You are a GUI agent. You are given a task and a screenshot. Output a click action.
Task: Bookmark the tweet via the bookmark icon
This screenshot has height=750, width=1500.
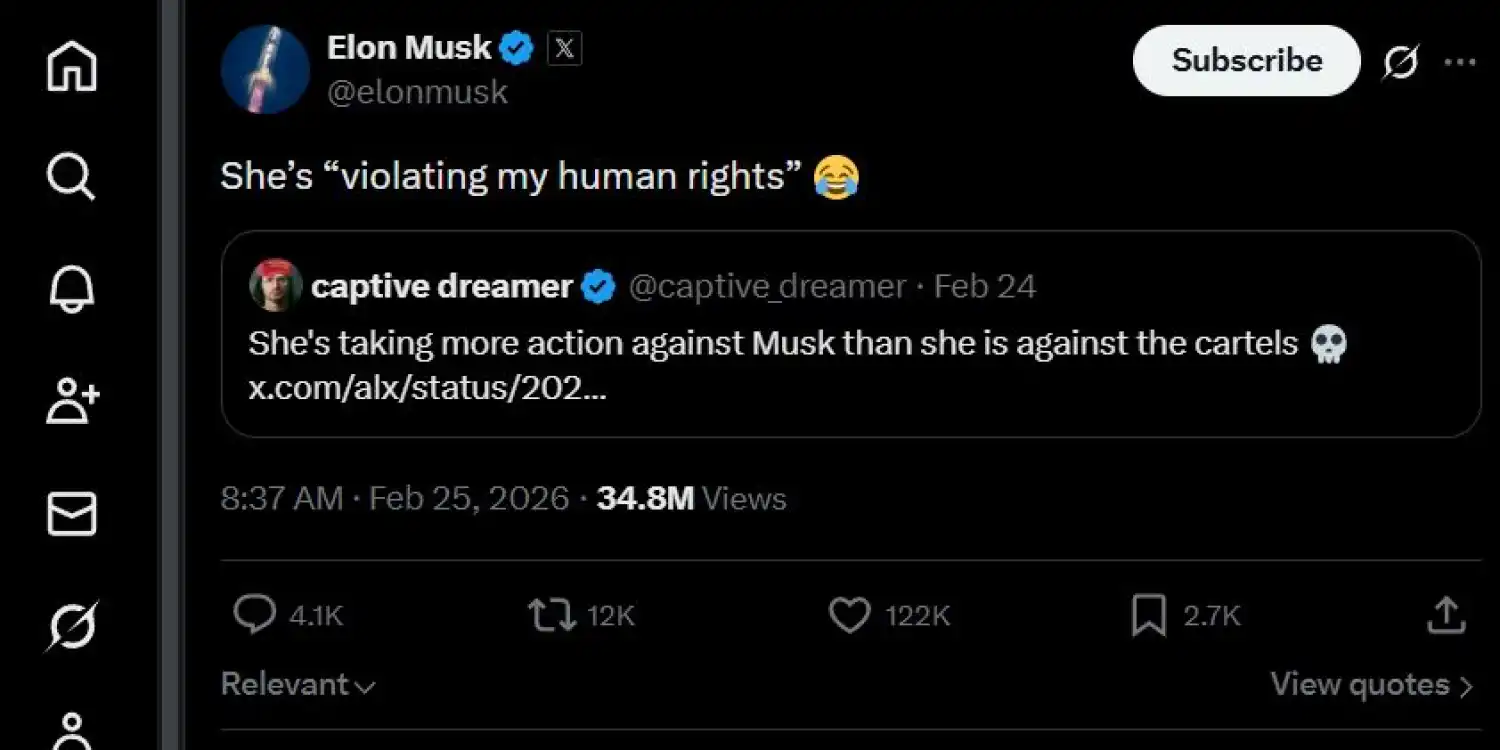[x=1148, y=615]
